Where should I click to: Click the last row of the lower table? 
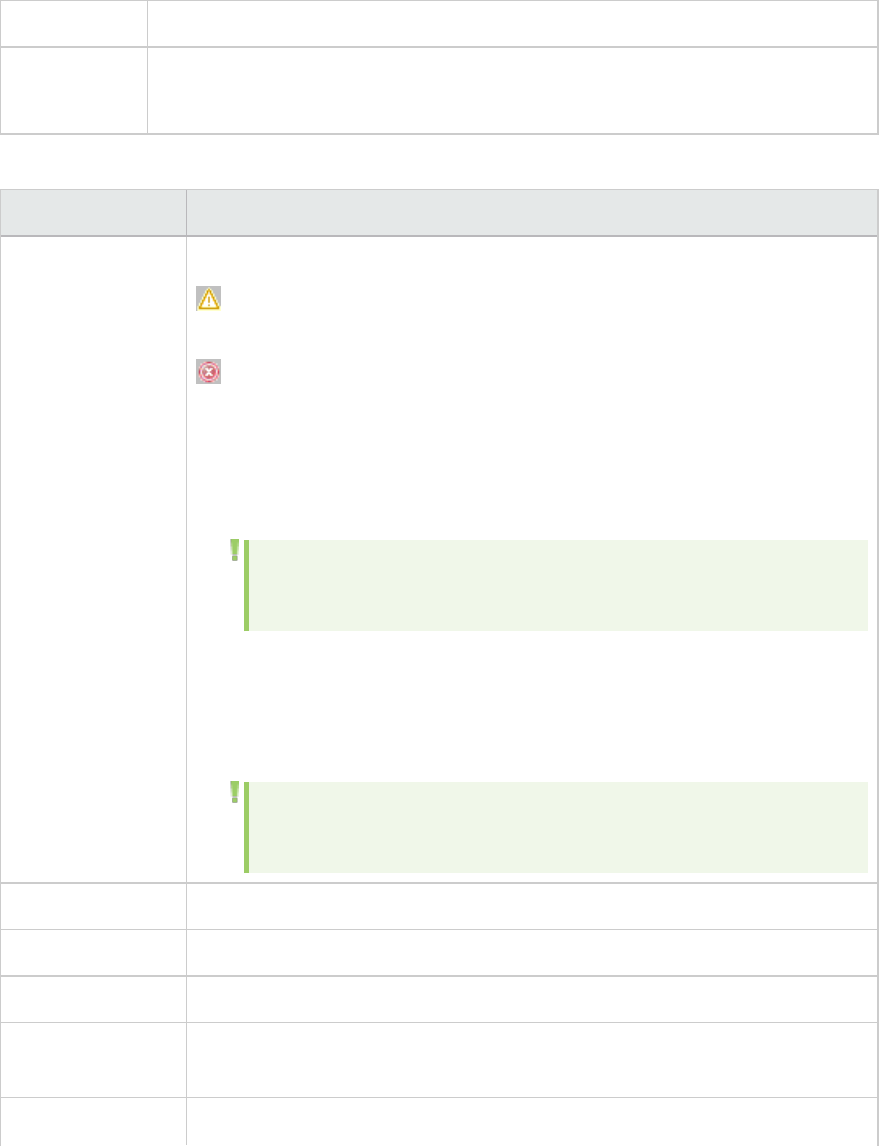click(x=531, y=1120)
